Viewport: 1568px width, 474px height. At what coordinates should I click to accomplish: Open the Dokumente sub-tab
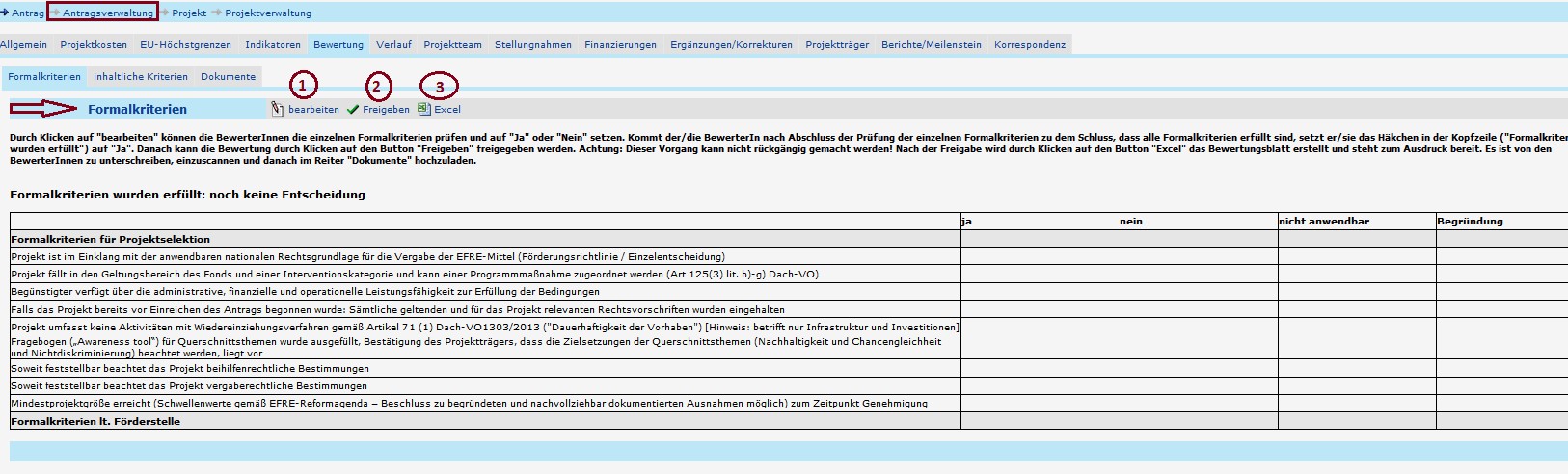point(228,77)
